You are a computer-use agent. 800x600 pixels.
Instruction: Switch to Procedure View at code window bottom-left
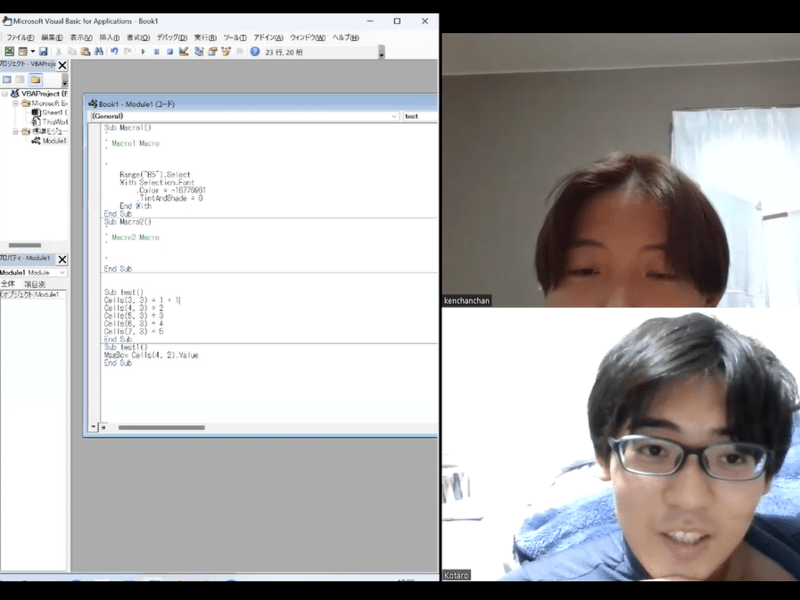(93, 427)
